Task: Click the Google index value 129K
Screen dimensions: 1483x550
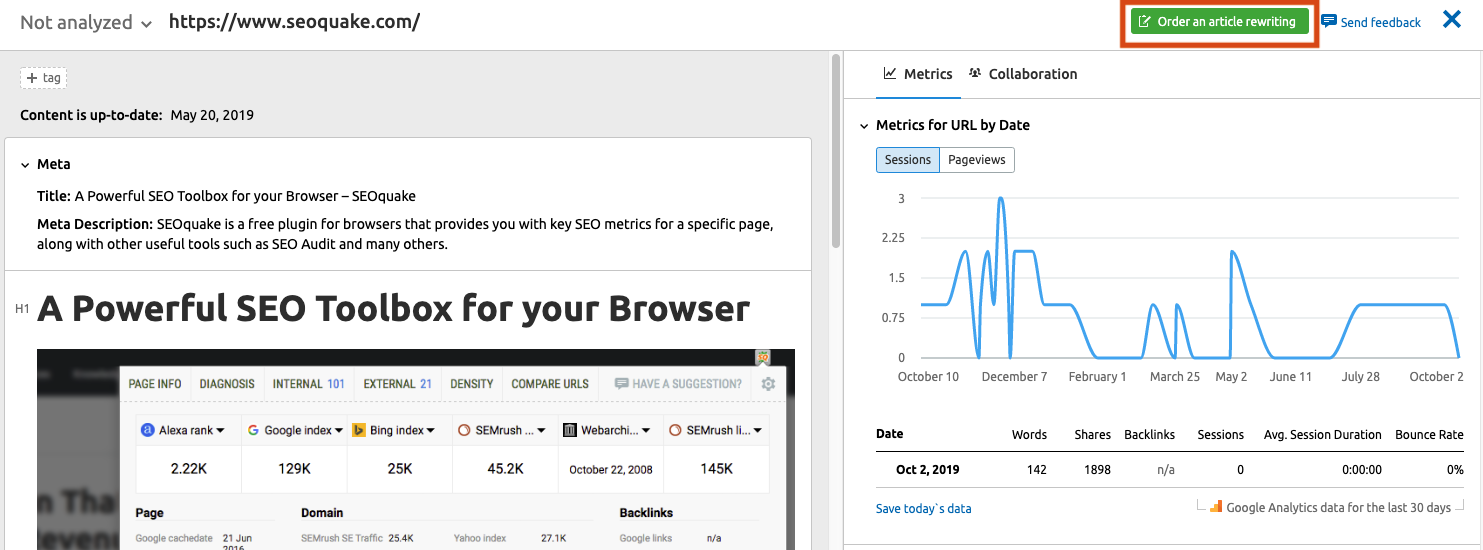Action: (x=293, y=468)
